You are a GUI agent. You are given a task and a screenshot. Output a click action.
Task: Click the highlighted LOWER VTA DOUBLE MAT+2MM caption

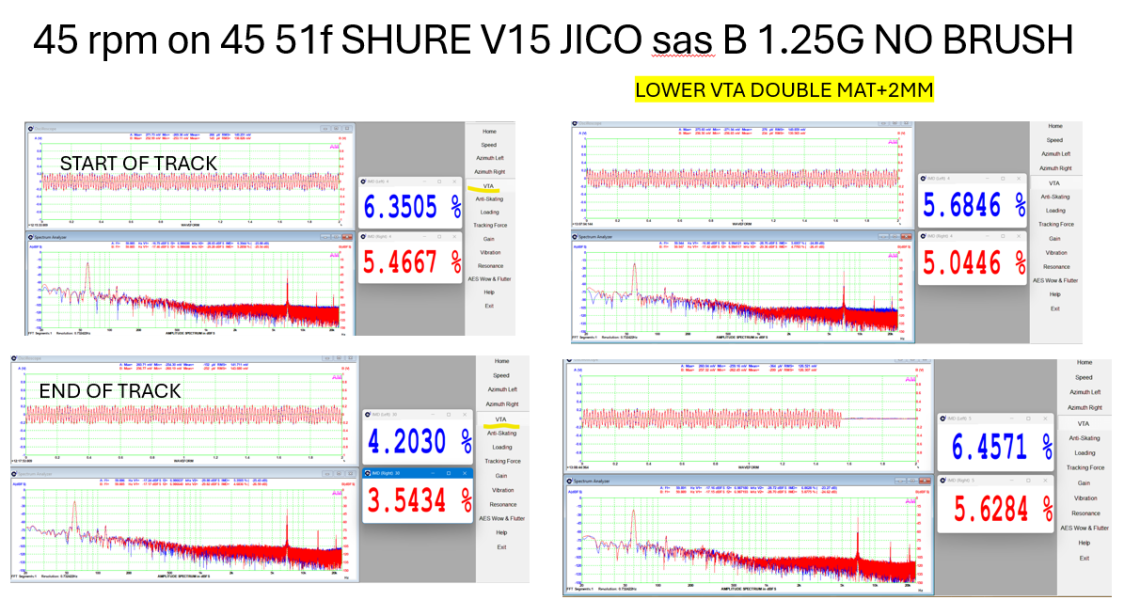pyautogui.click(x=784, y=89)
